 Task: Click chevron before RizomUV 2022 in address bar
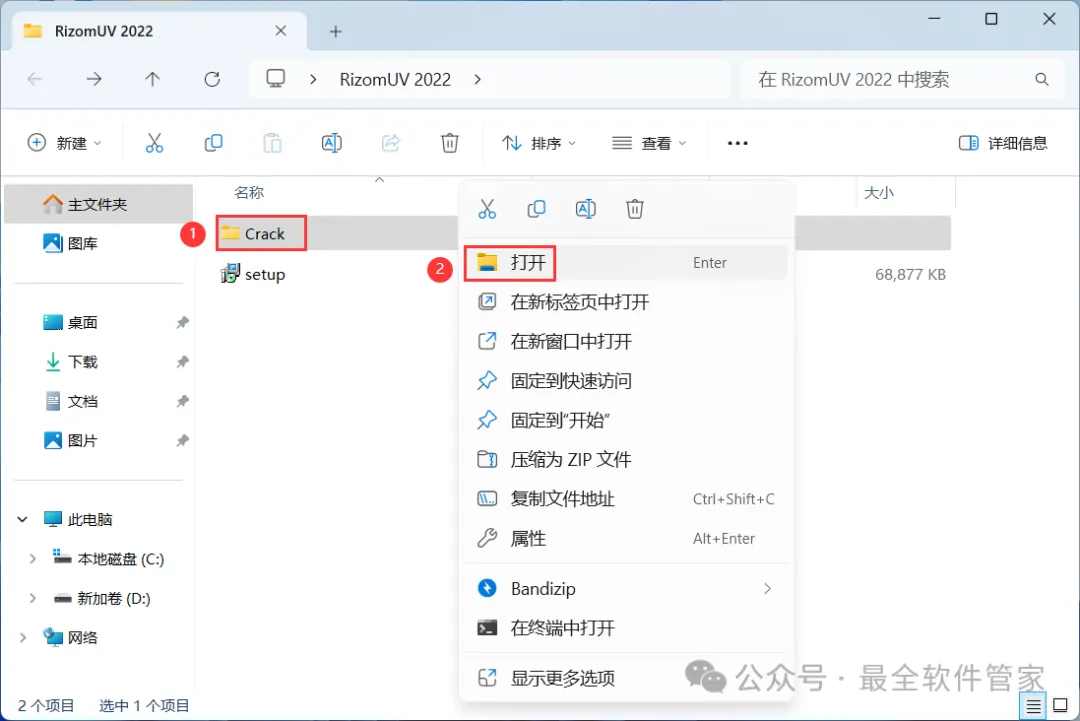(313, 79)
